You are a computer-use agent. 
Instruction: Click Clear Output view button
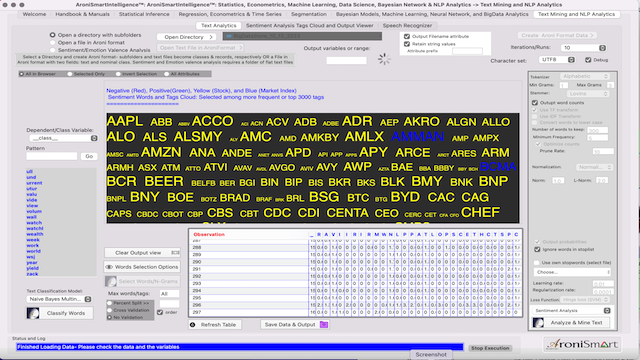click(142, 253)
